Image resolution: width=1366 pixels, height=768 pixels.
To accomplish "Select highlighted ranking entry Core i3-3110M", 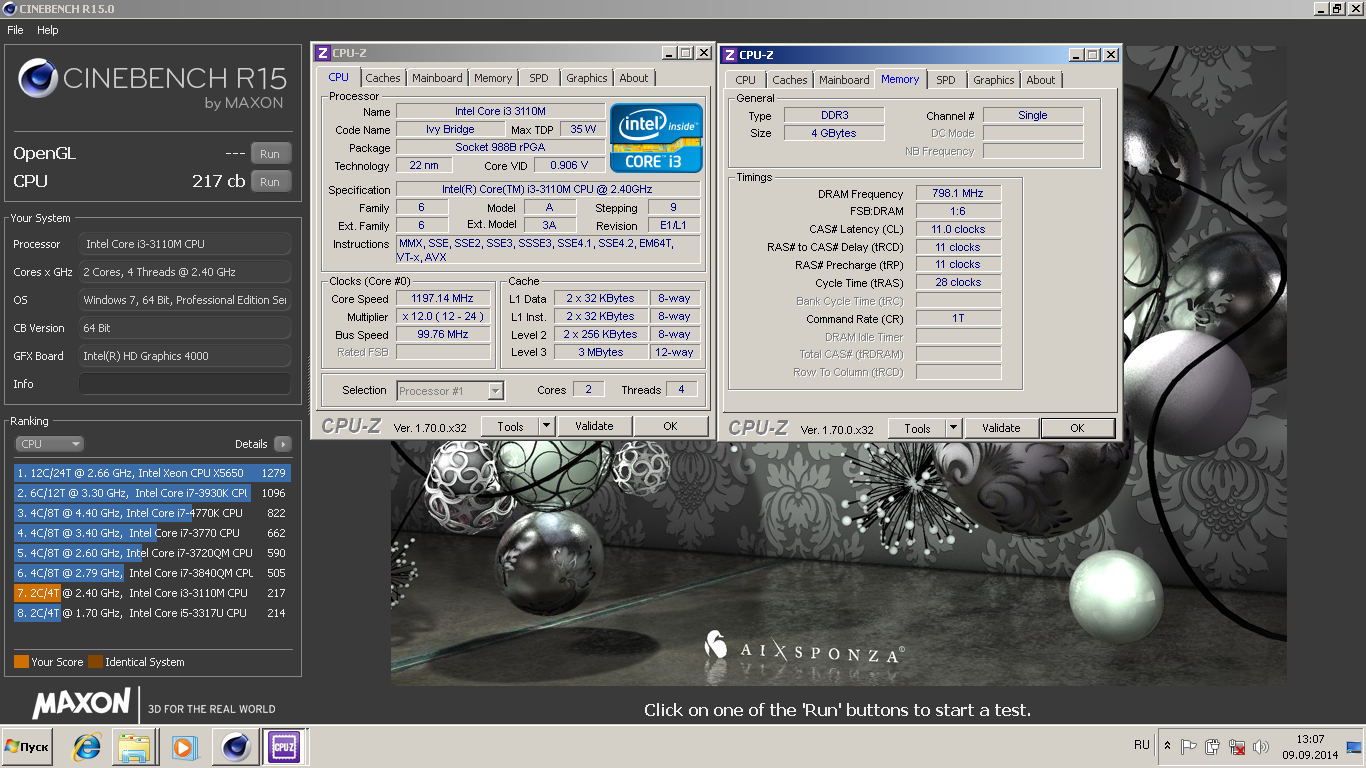I will tap(151, 593).
